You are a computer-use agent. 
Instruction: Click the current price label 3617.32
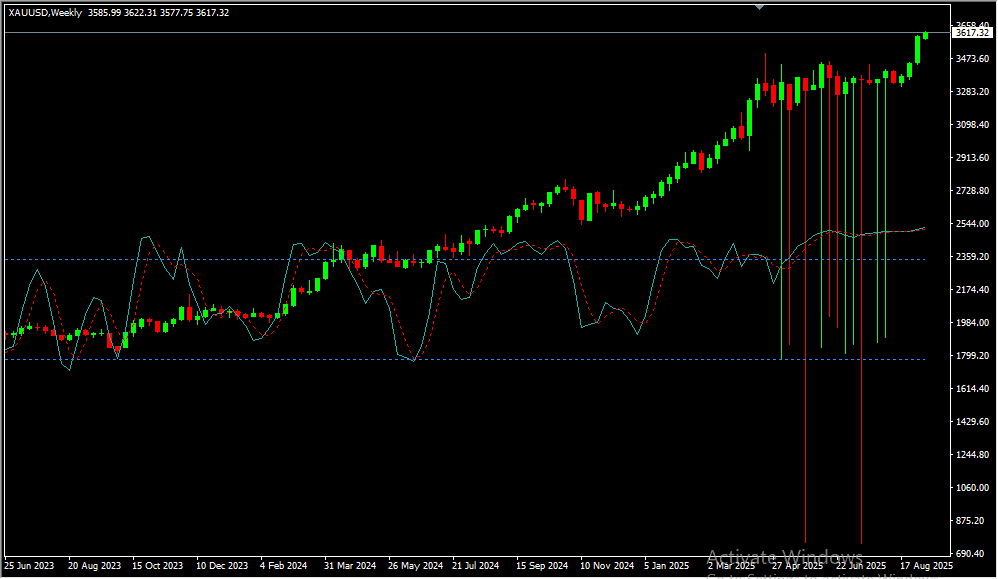(972, 33)
